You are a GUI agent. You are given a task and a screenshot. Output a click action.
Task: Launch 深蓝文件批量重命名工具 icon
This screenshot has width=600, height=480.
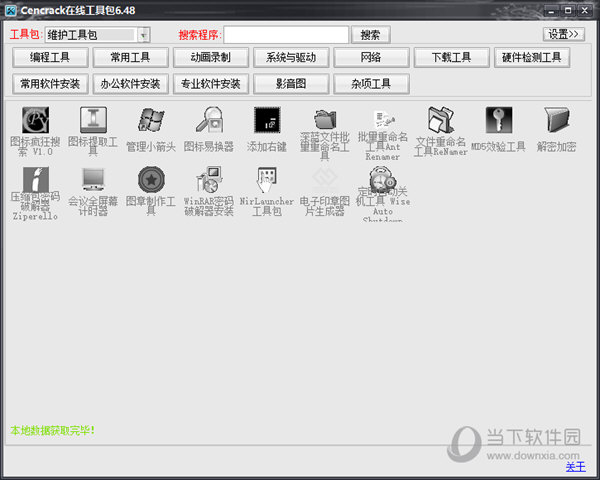[325, 119]
